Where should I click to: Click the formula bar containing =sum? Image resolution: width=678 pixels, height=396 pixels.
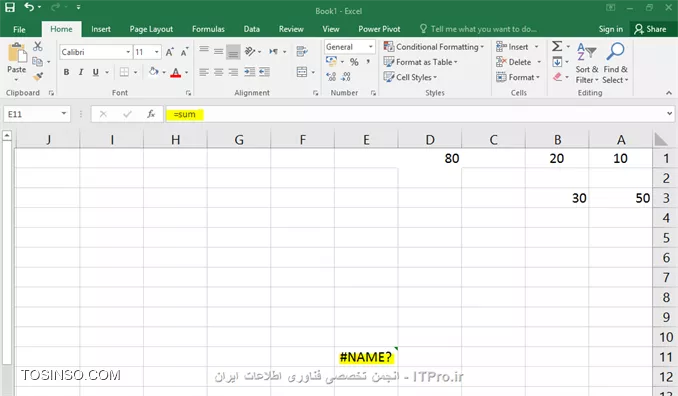pos(419,114)
